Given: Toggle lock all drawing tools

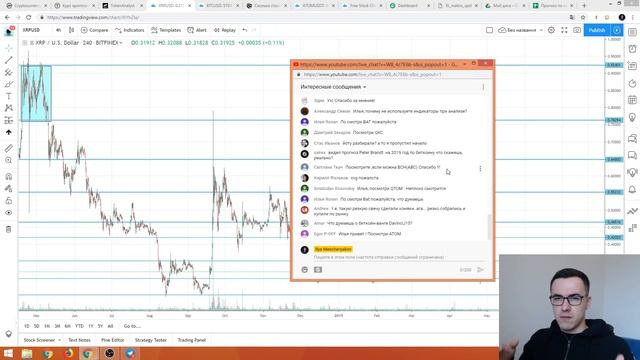Looking at the screenshot, I should (9, 201).
